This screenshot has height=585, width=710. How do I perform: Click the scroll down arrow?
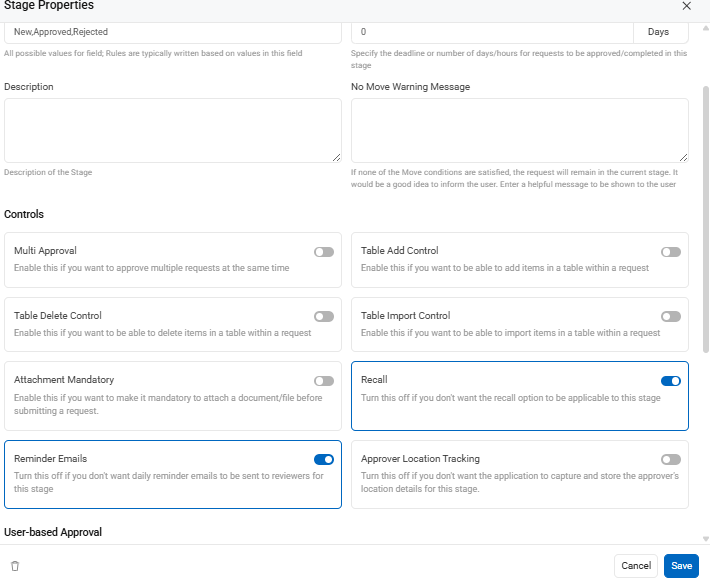point(705,539)
